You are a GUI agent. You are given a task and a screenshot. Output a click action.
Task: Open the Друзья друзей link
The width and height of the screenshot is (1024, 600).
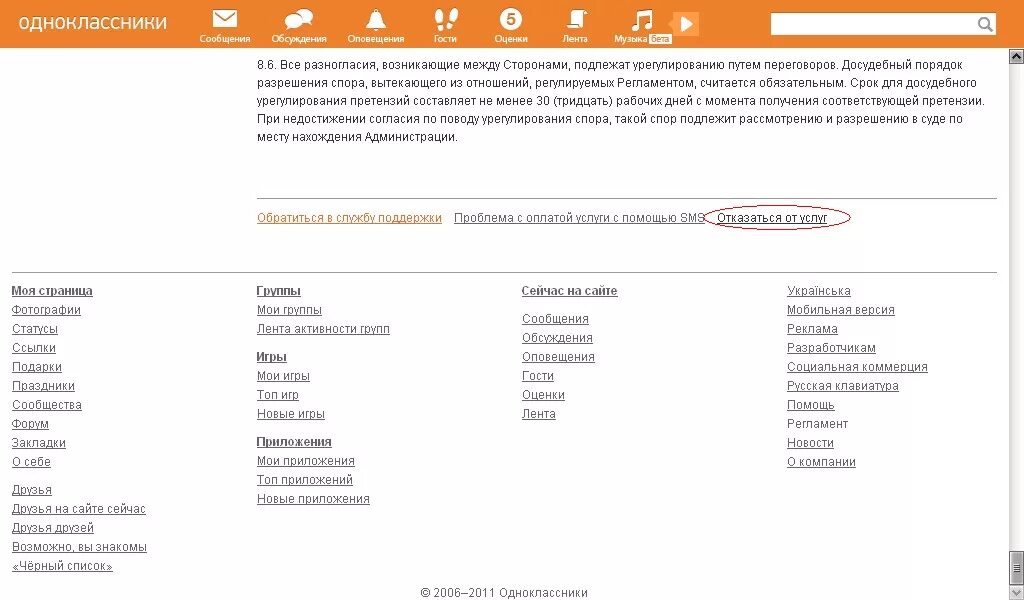pyautogui.click(x=53, y=527)
